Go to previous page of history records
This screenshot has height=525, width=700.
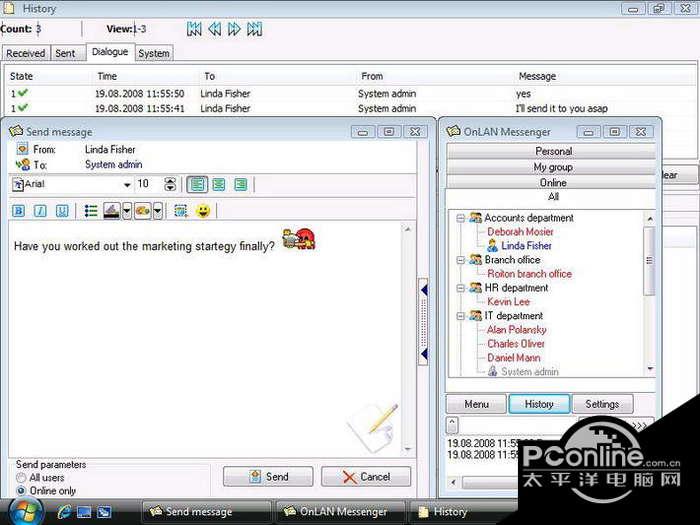(215, 29)
